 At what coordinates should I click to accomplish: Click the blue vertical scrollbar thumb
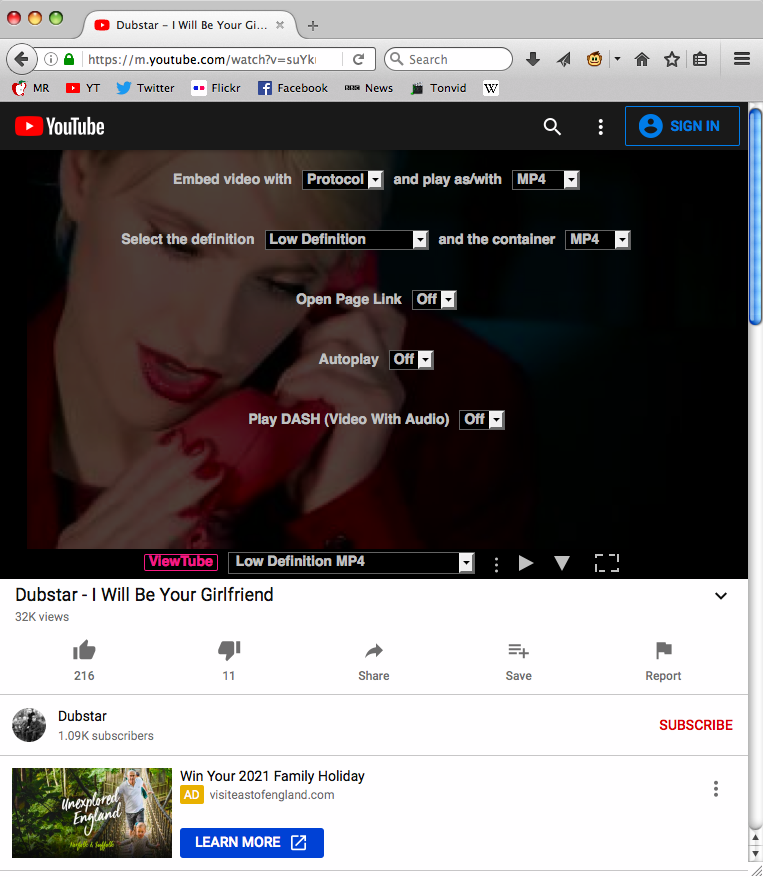pos(755,216)
